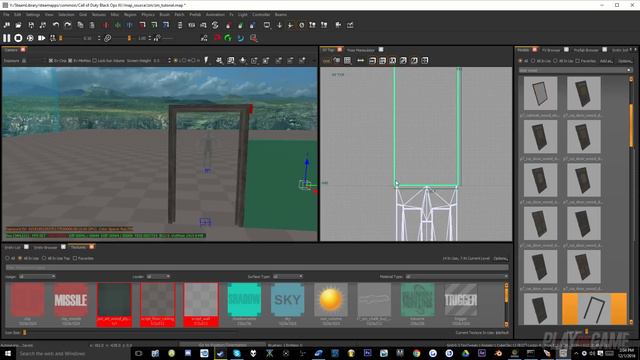This screenshot has width=640, height=360.
Task: Open the Selection menu
Action: [66, 14]
